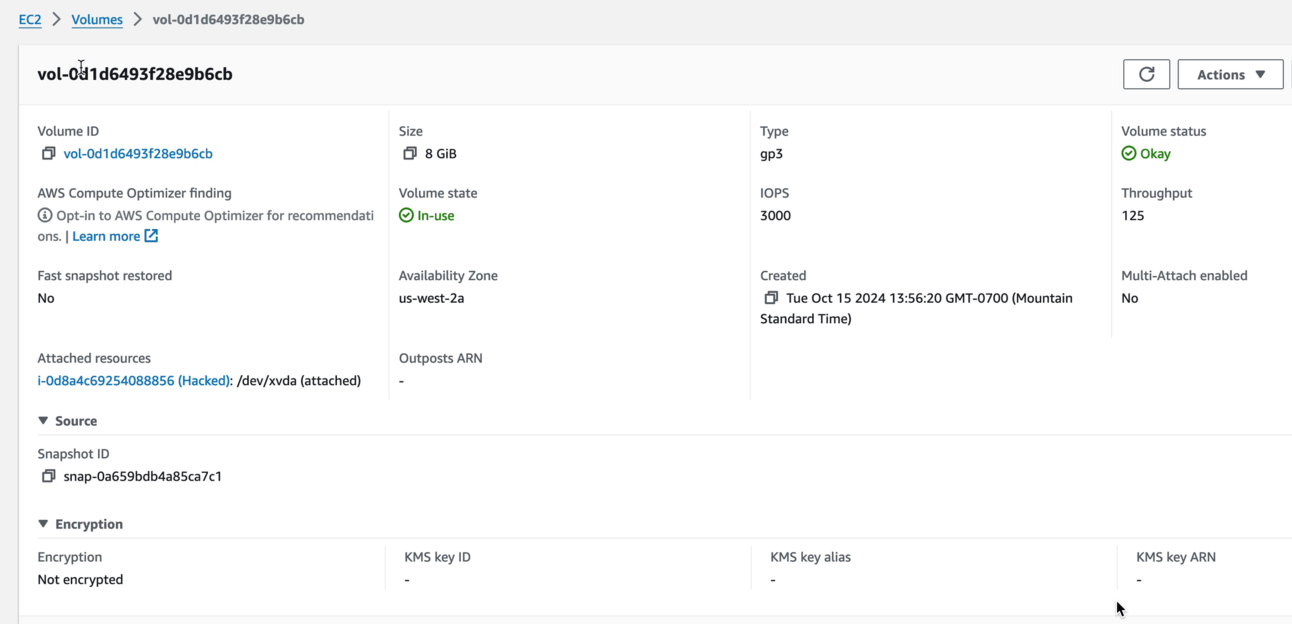Navigate to EC2 via breadcrumb

pyautogui.click(x=29, y=18)
